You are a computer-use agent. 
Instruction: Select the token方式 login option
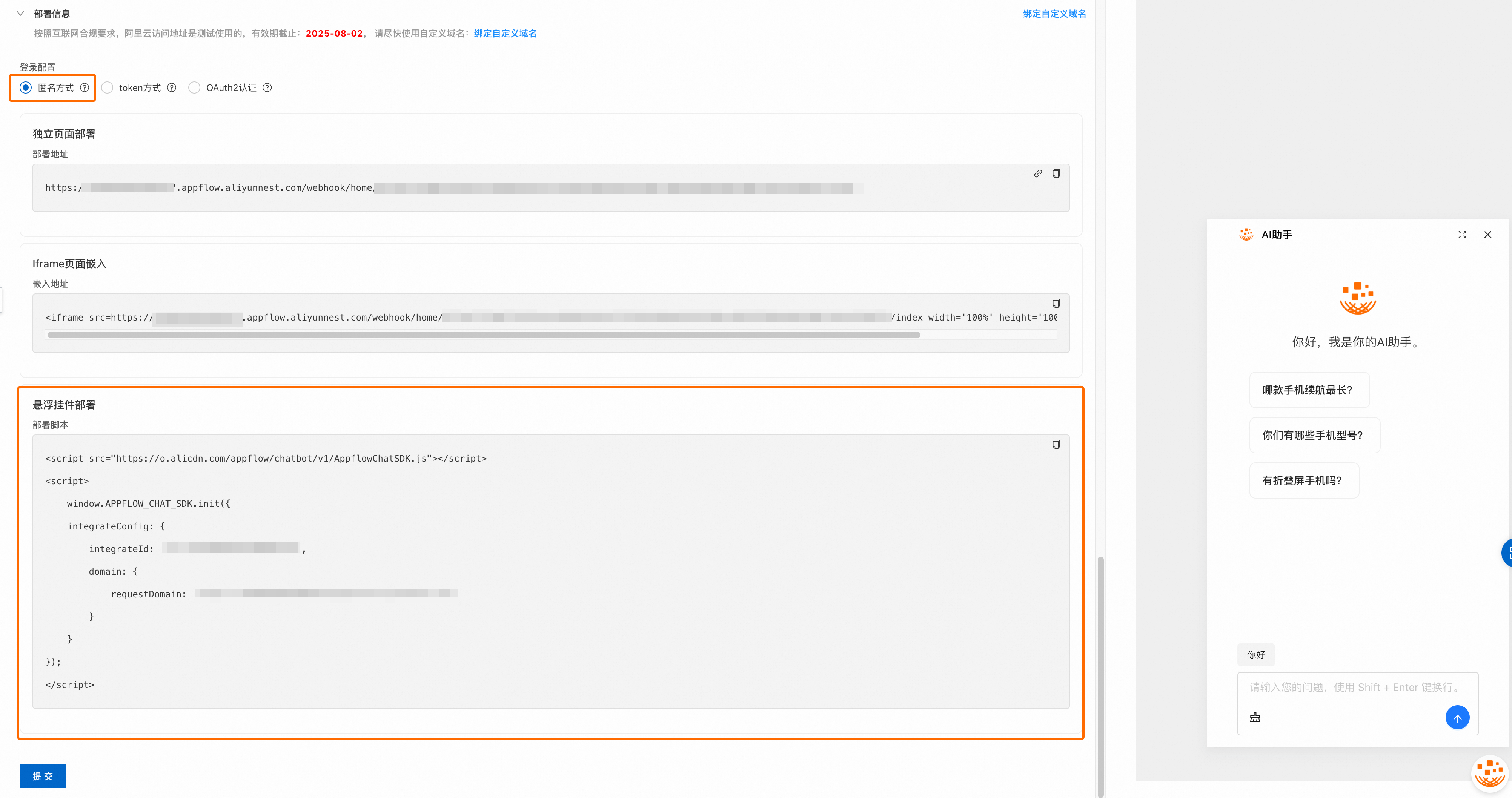pyautogui.click(x=108, y=87)
